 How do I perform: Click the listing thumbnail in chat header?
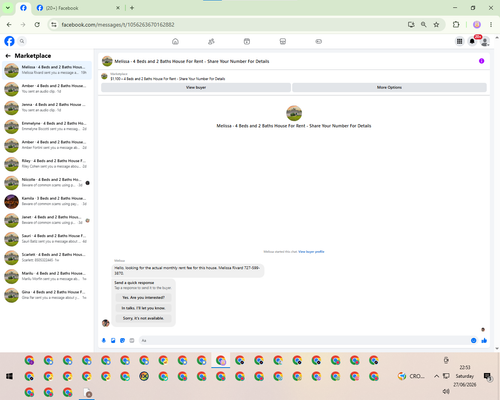click(107, 61)
